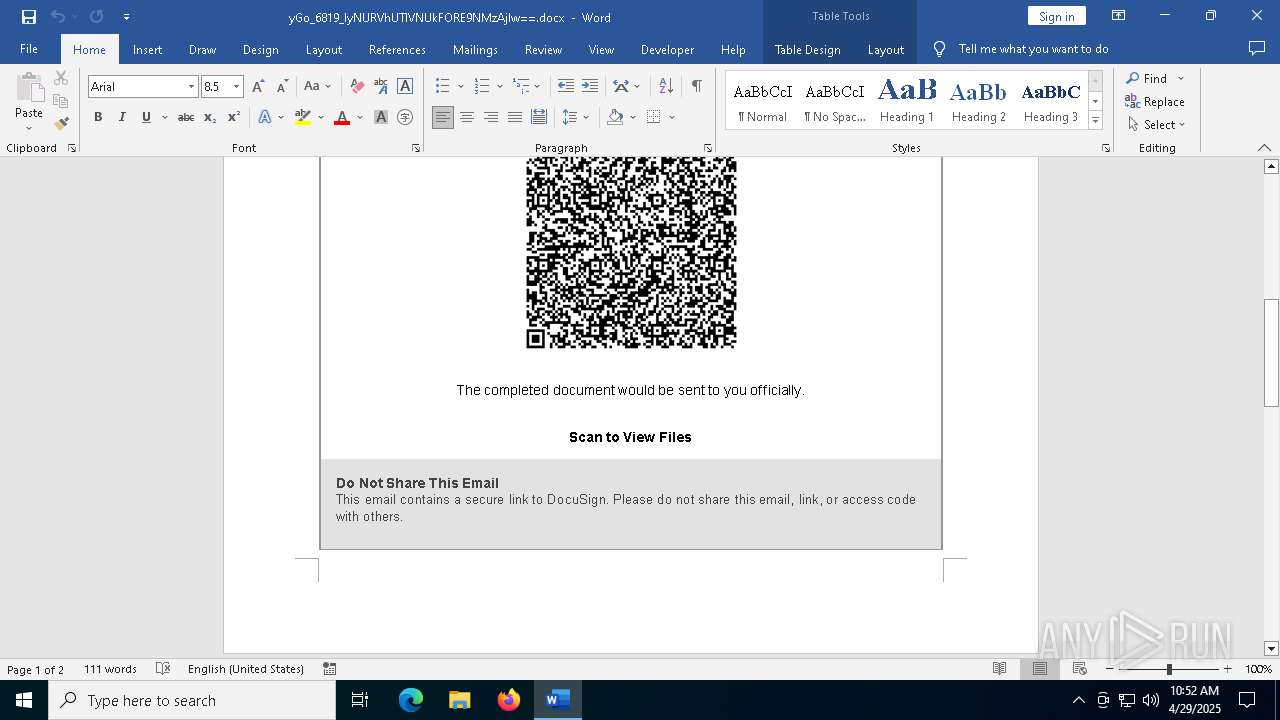Click Tell me what you want to do
The image size is (1280, 720).
click(1033, 49)
